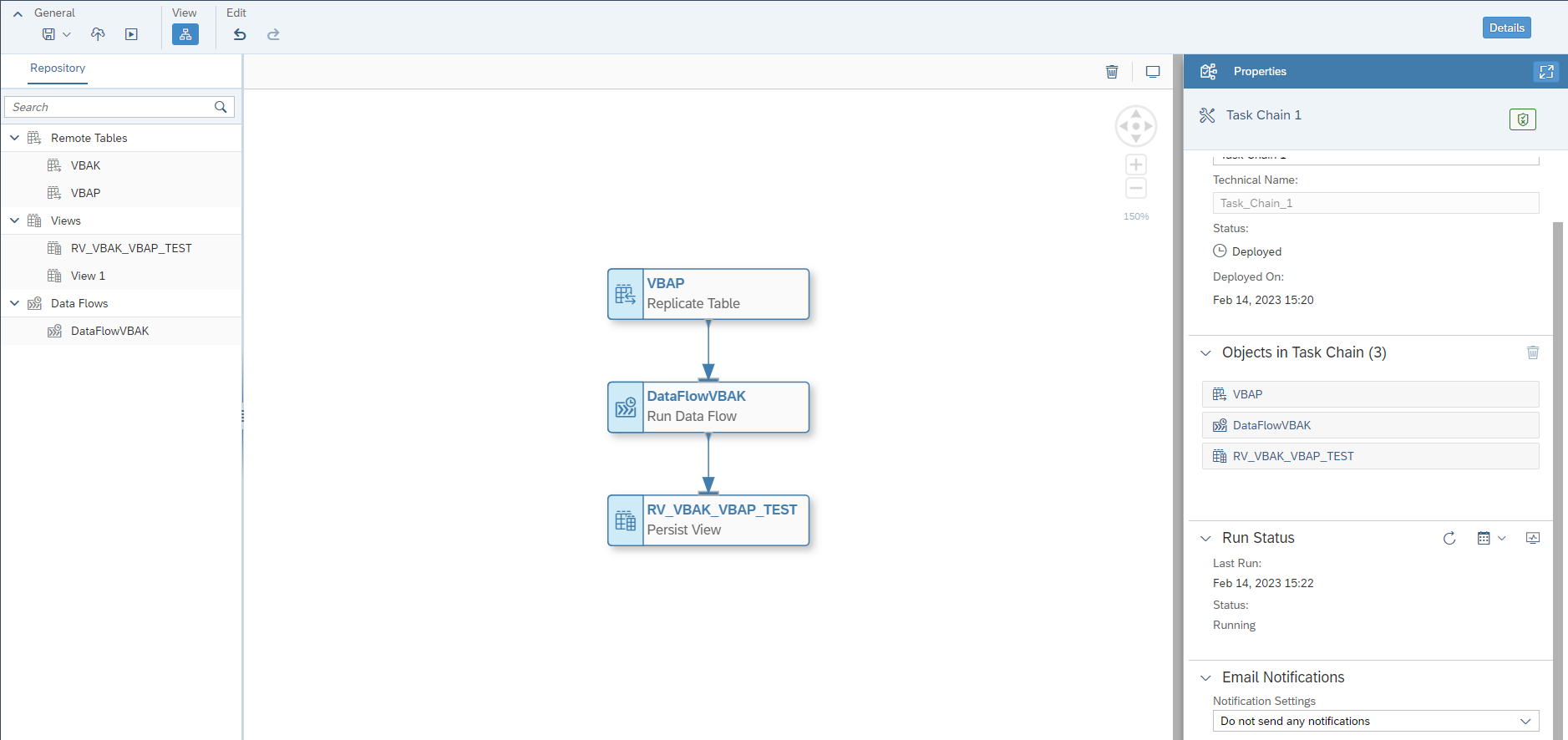This screenshot has width=1568, height=740.
Task: Click the Deploy icon in General toolbar
Action: pyautogui.click(x=98, y=34)
